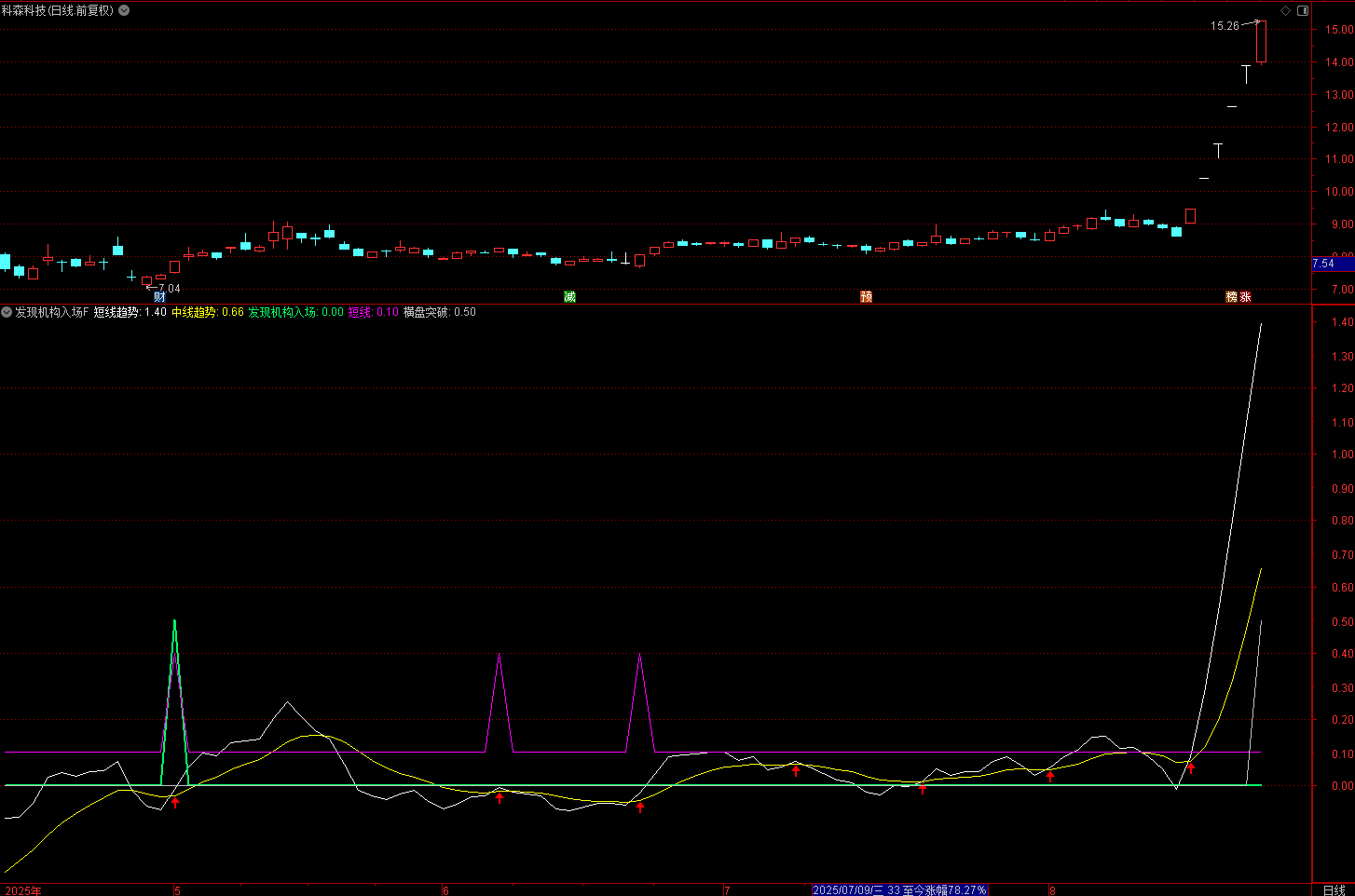Open the 日线 period selector at bottom-right

1334,889
